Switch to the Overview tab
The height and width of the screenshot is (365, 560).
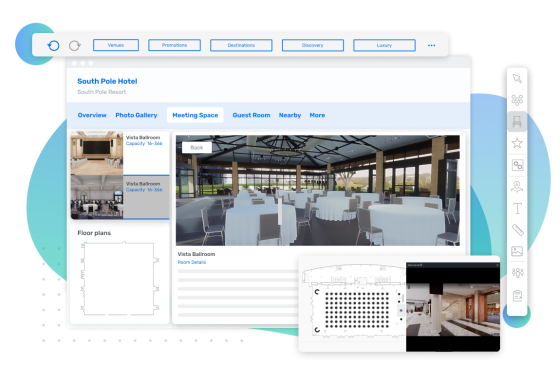92,115
